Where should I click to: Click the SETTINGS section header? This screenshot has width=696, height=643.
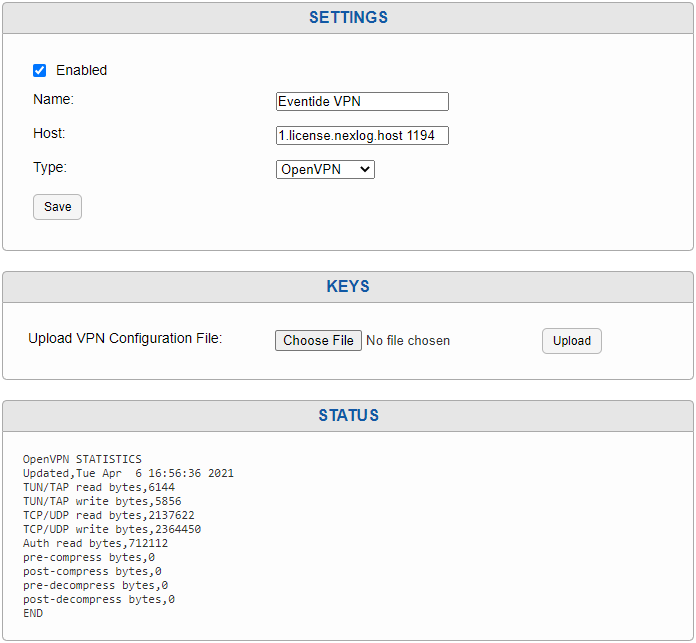click(x=348, y=18)
